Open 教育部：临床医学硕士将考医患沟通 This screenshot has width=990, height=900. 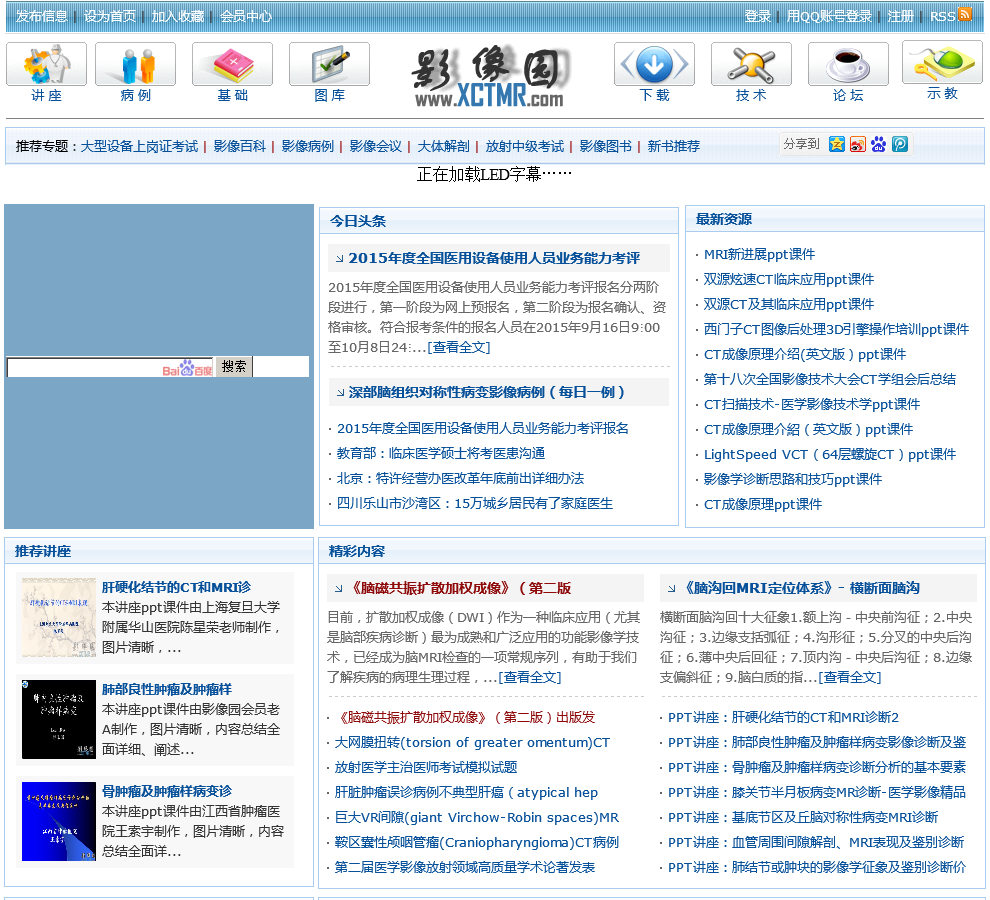441,453
